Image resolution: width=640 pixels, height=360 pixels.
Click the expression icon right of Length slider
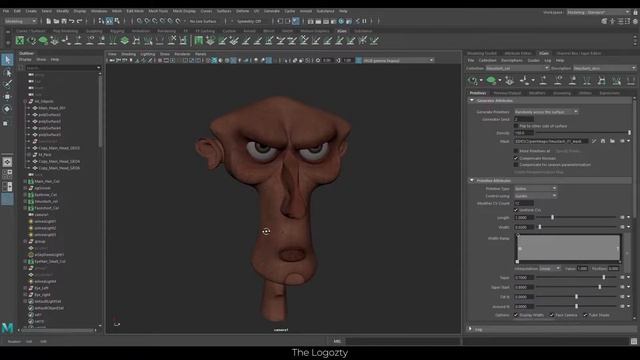click(x=622, y=218)
